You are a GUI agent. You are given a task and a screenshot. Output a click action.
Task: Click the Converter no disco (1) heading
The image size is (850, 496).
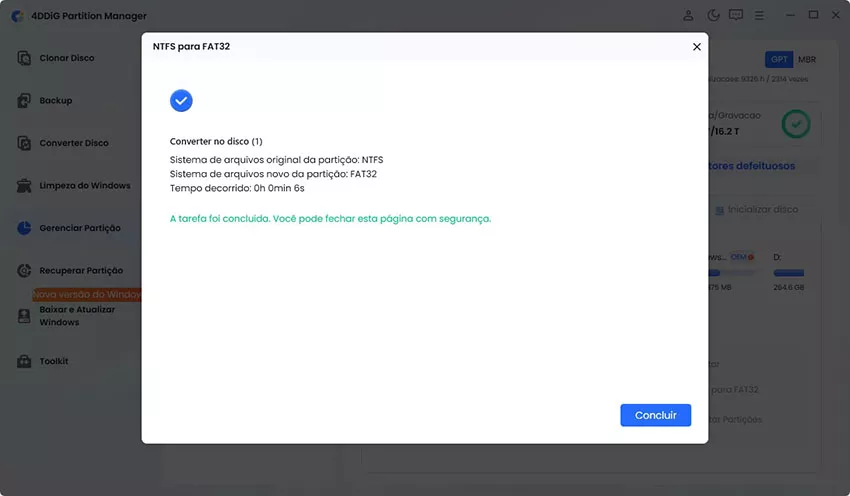[x=216, y=141]
